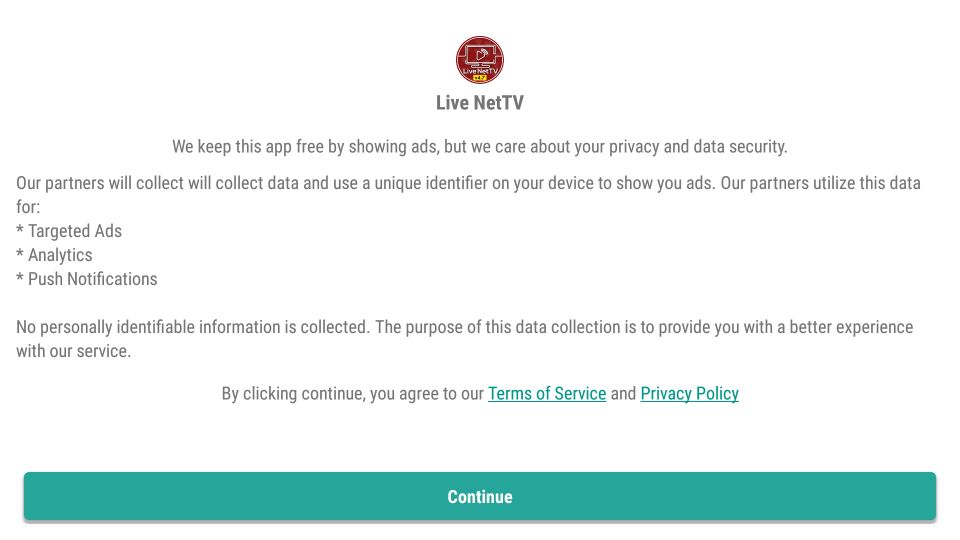Click the 'By clicking continue, you agree' text
This screenshot has height=540, width=960.
[353, 394]
